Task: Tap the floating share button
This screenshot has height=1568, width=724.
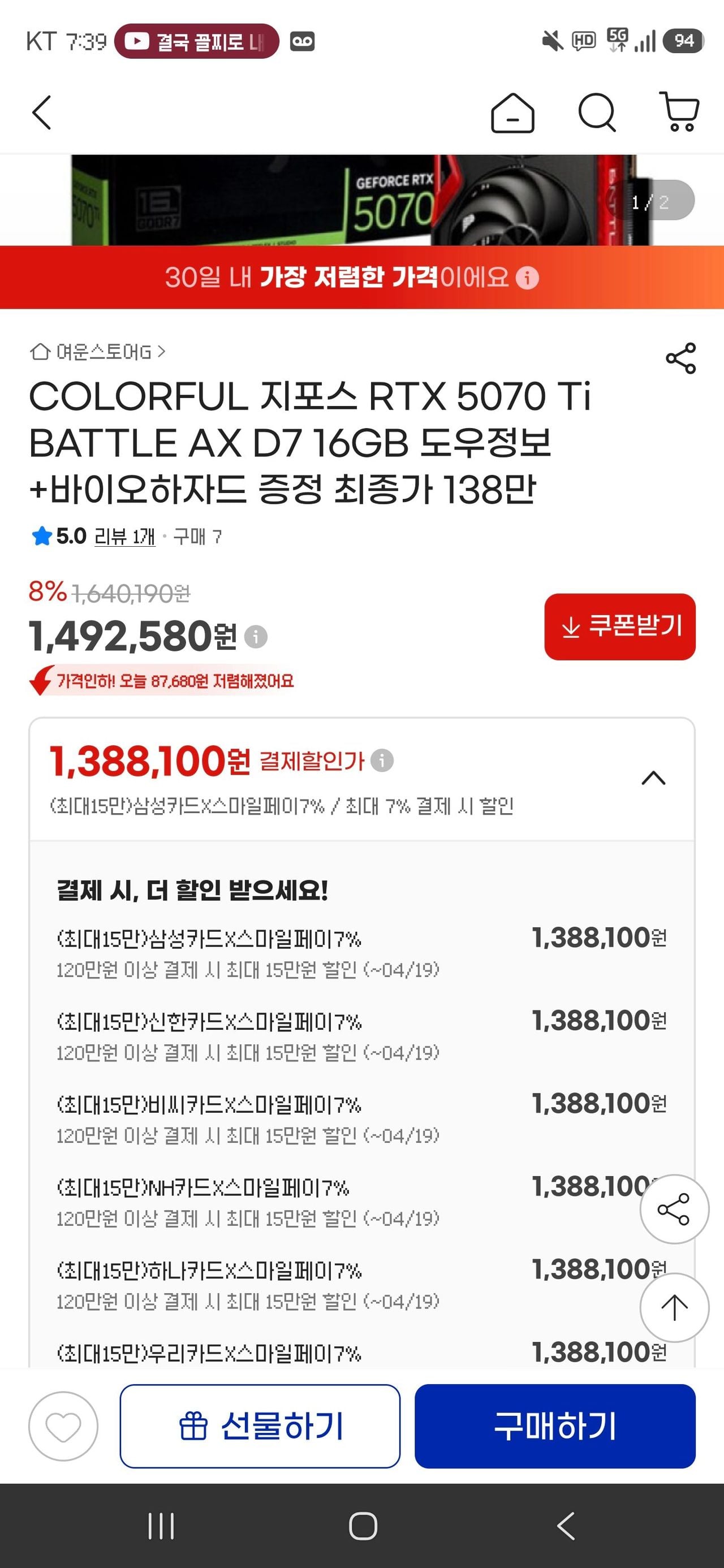Action: (x=674, y=1209)
